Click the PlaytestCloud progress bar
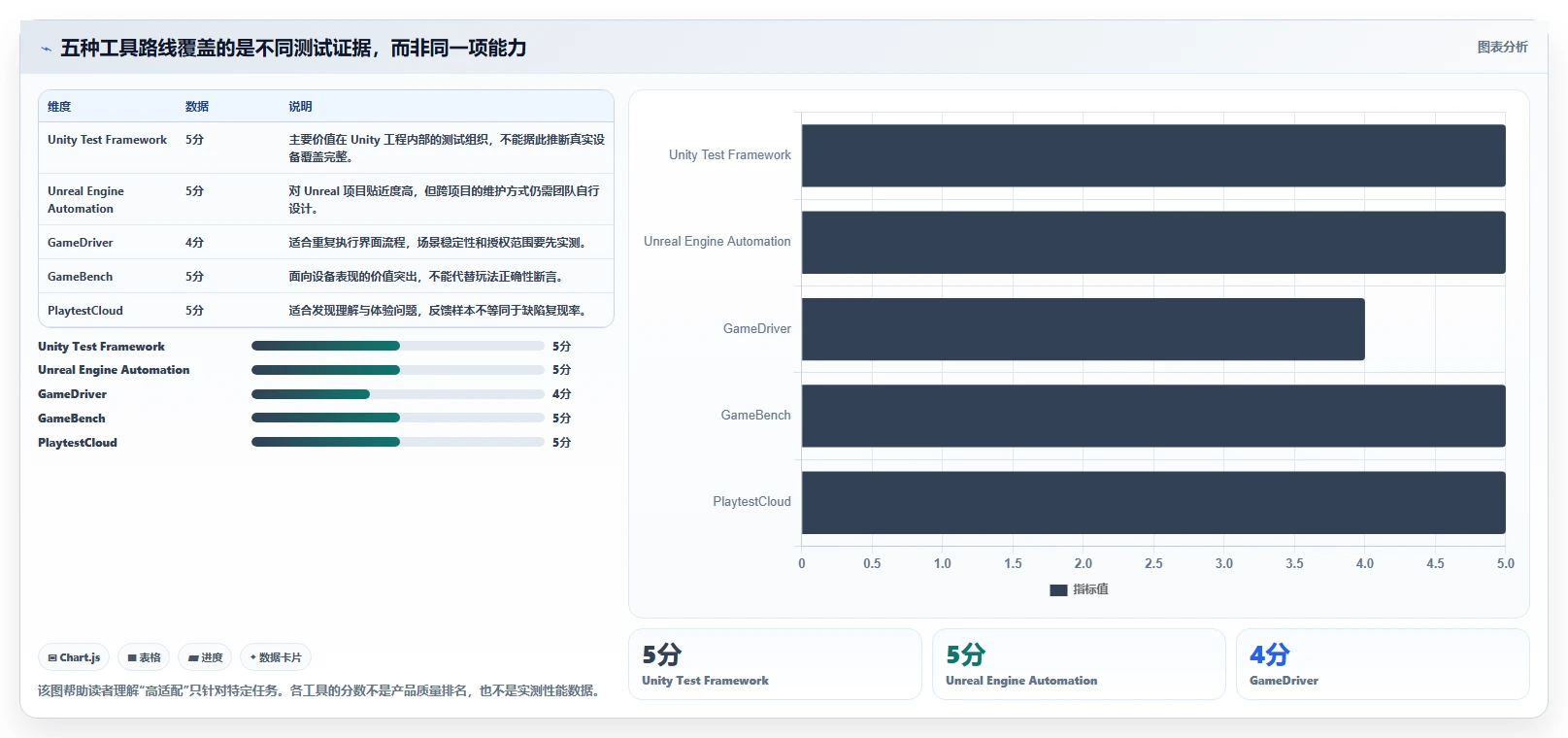The image size is (1568, 738). (398, 442)
